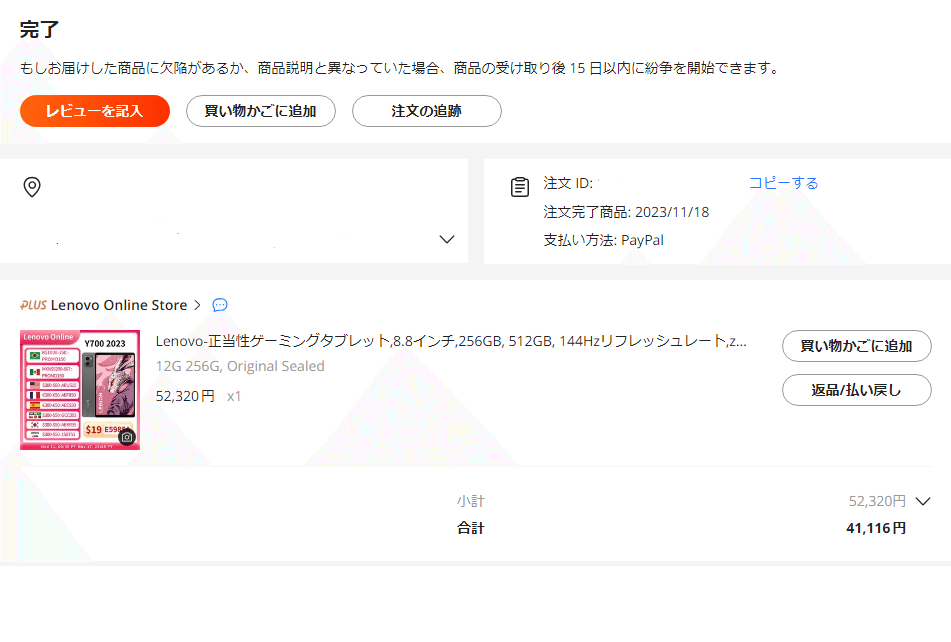Click the camera icon on the product thumbnail
Image resolution: width=951 pixels, height=642 pixels.
point(127,436)
